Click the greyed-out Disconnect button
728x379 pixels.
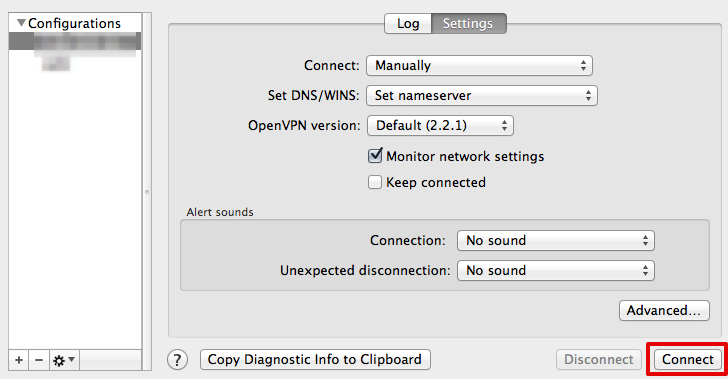click(598, 359)
